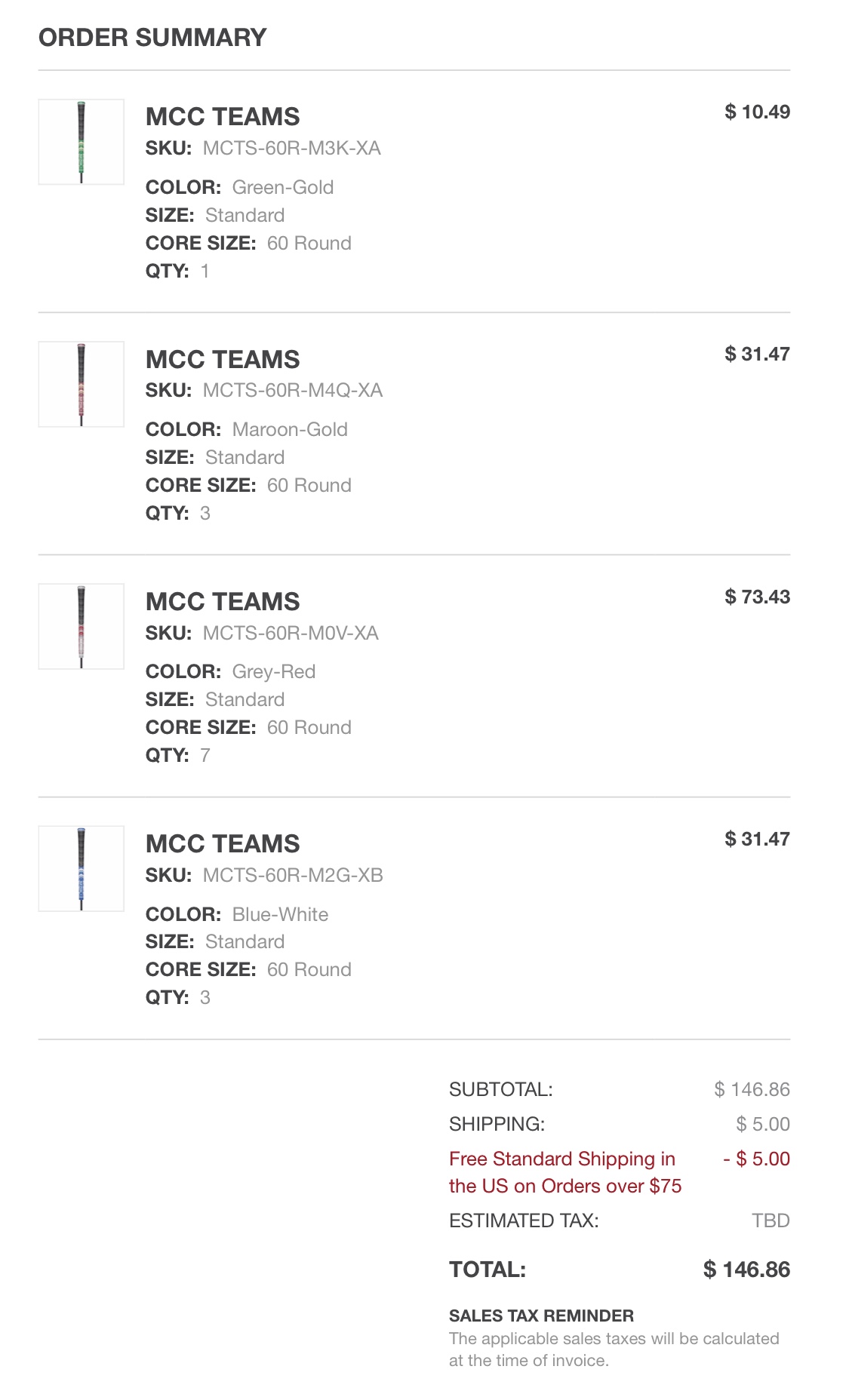Click the SKU MCTS-60R-M3K-XA text
Screen dimensions: 849x1400
[291, 148]
